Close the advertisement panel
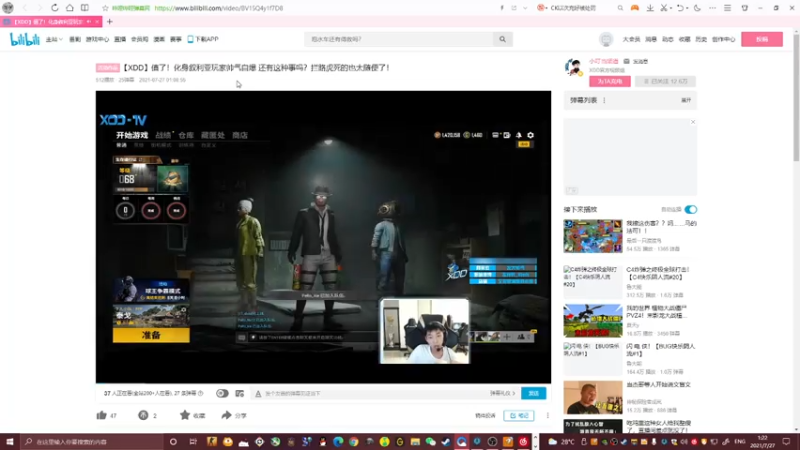The image size is (800, 450). coord(693,122)
